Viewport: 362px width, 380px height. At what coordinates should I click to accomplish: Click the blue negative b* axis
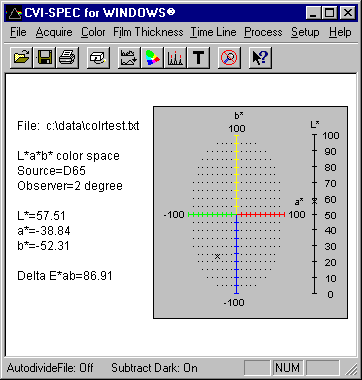(236, 254)
